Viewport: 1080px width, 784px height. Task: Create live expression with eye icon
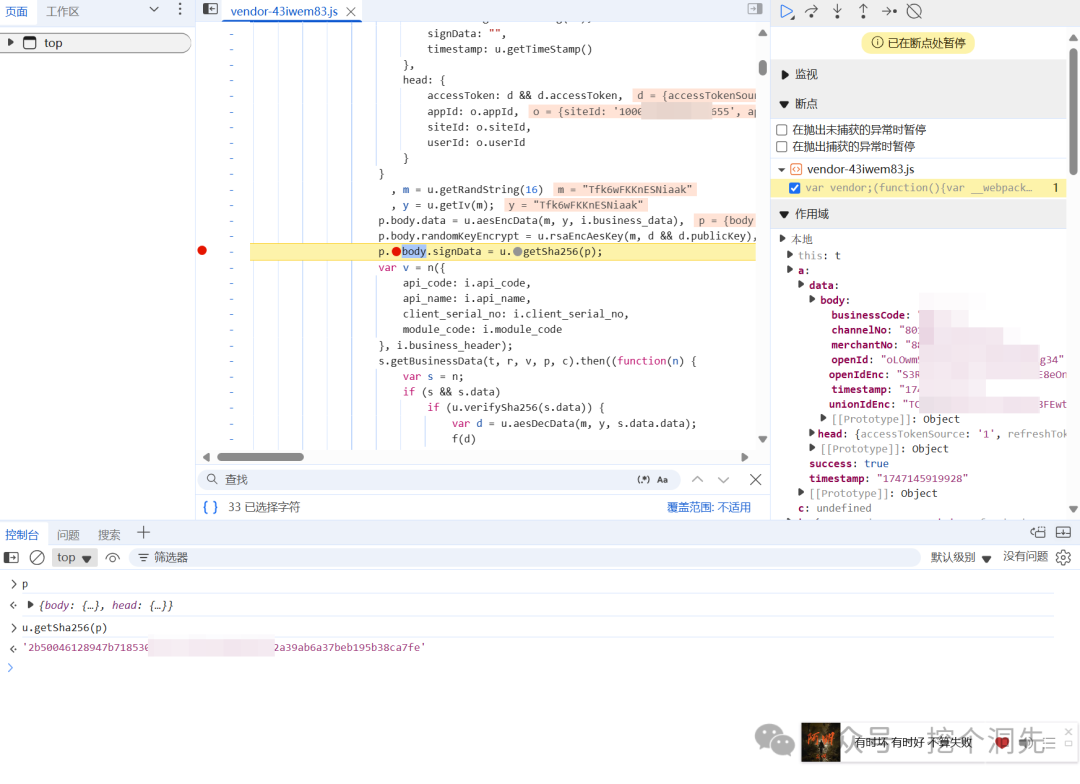click(x=112, y=557)
